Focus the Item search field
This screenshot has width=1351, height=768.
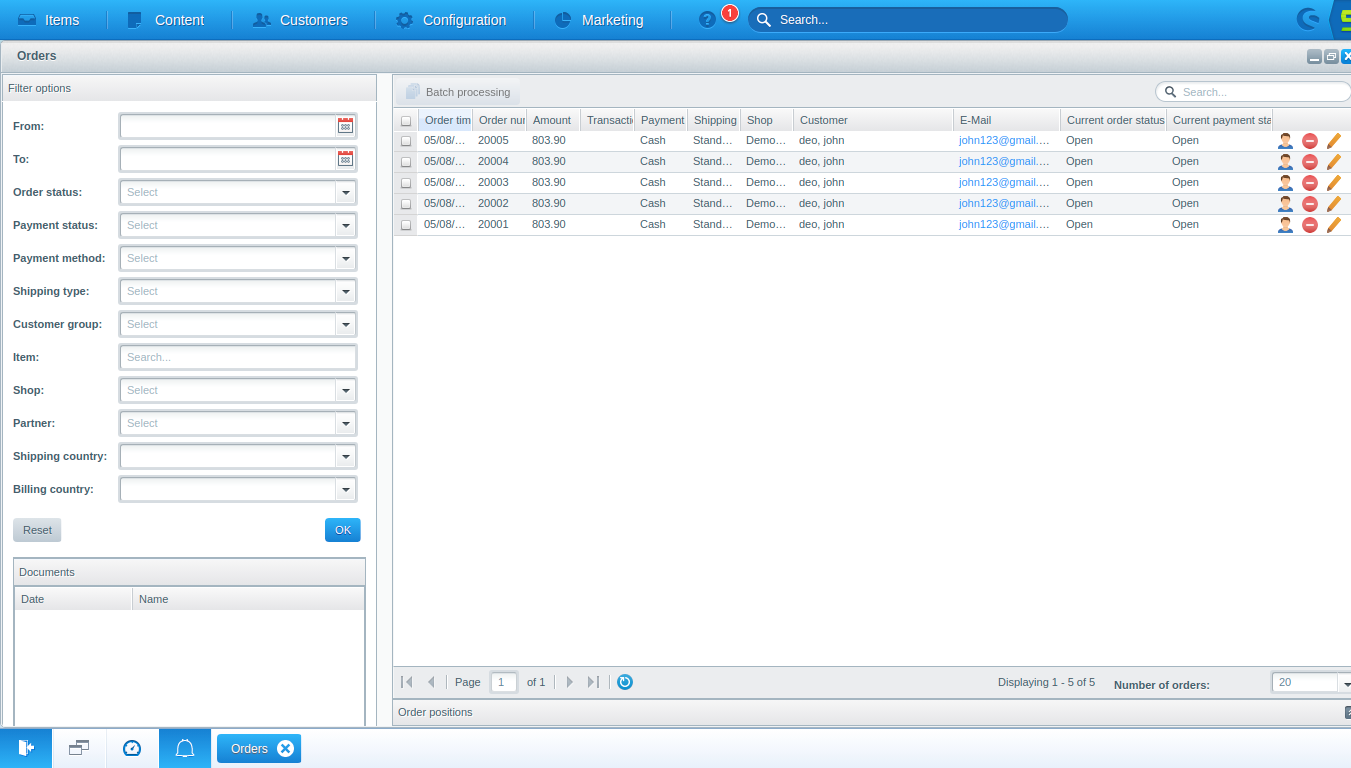(238, 357)
